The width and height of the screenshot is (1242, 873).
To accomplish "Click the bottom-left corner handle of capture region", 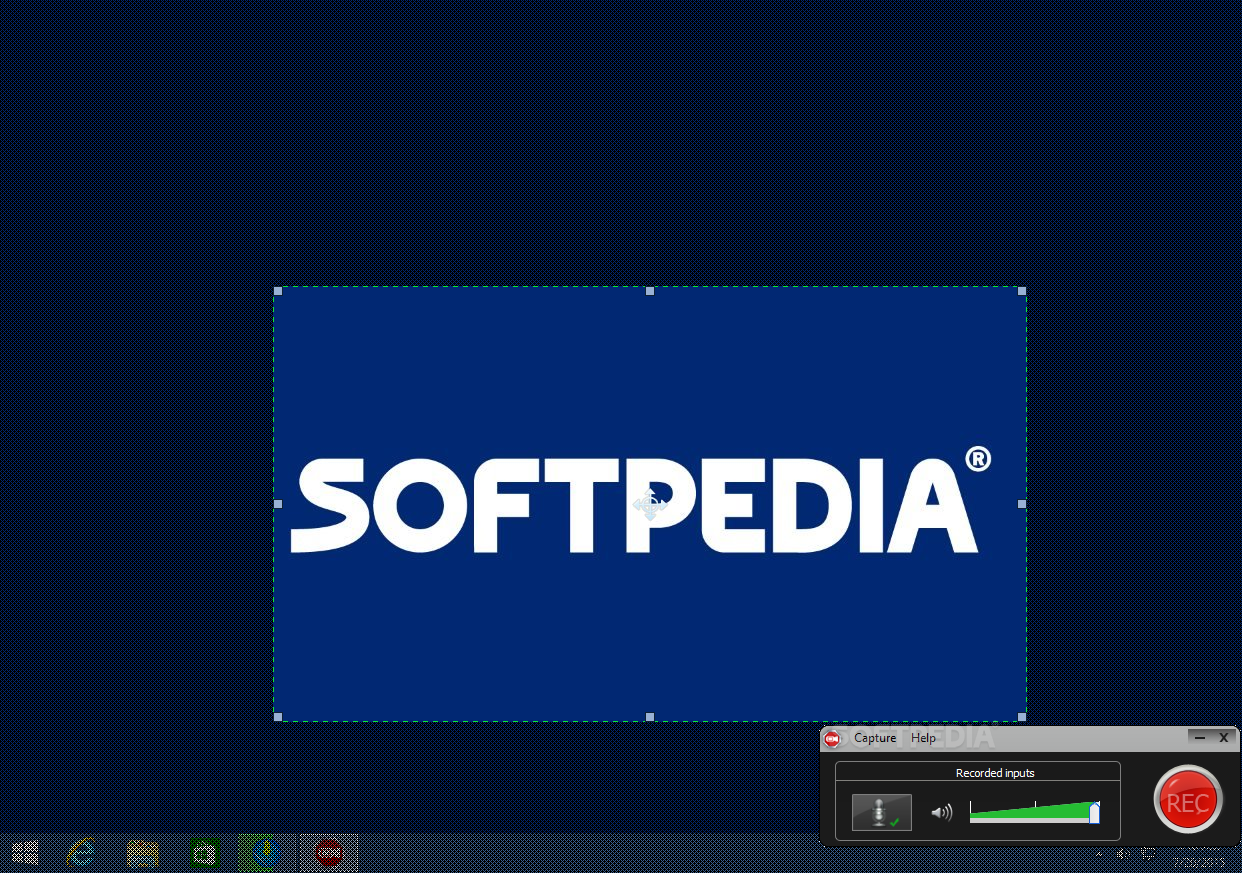I will tap(278, 716).
